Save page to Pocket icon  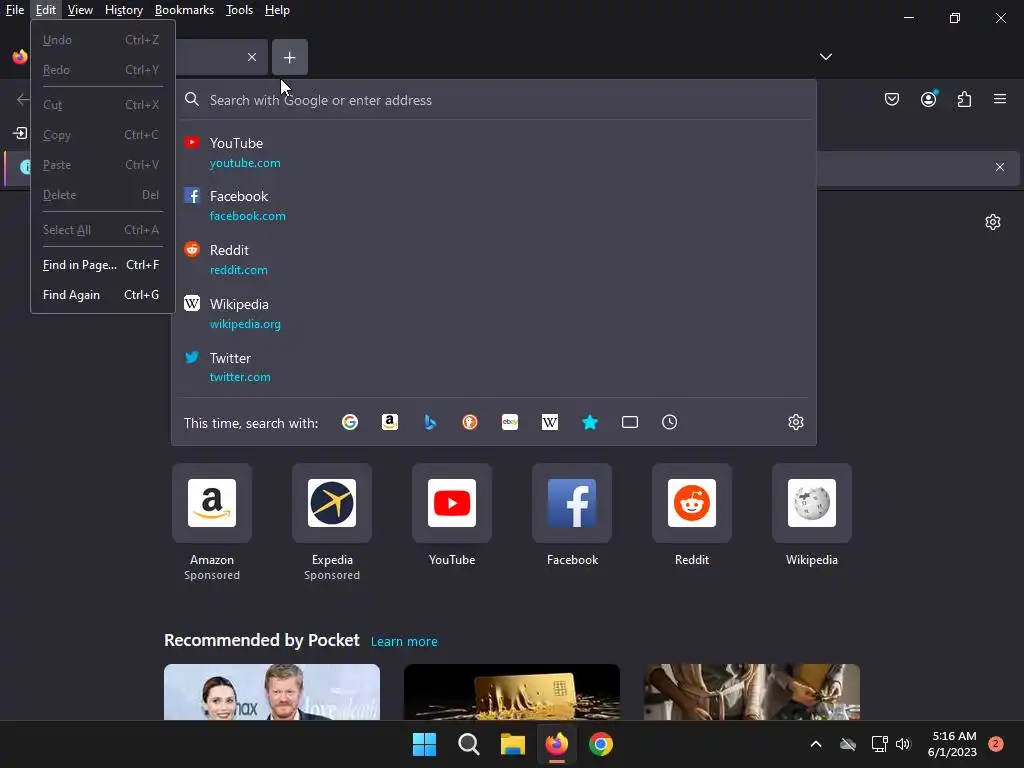(x=891, y=99)
